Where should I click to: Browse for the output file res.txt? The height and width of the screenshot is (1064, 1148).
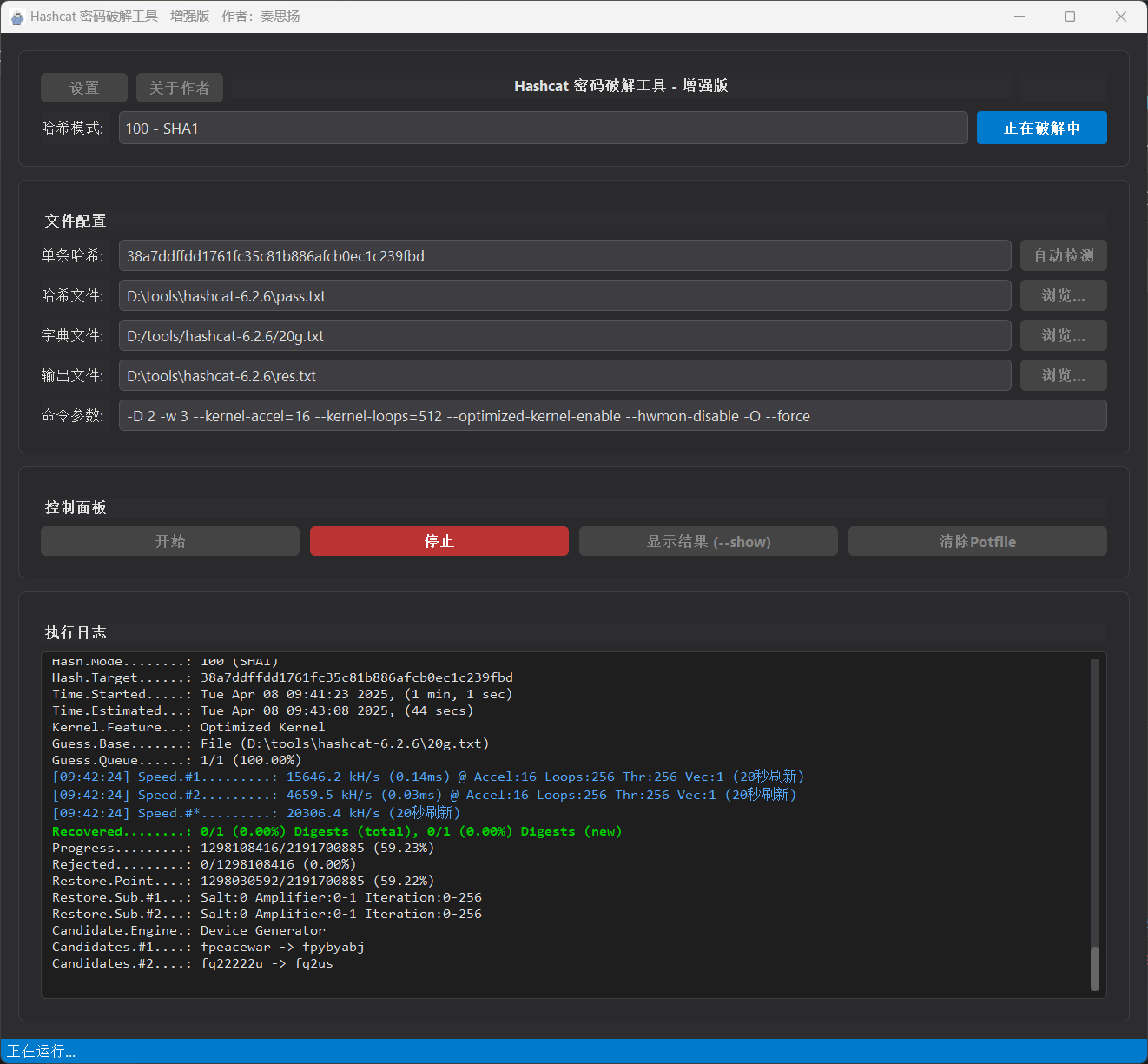coord(1064,375)
